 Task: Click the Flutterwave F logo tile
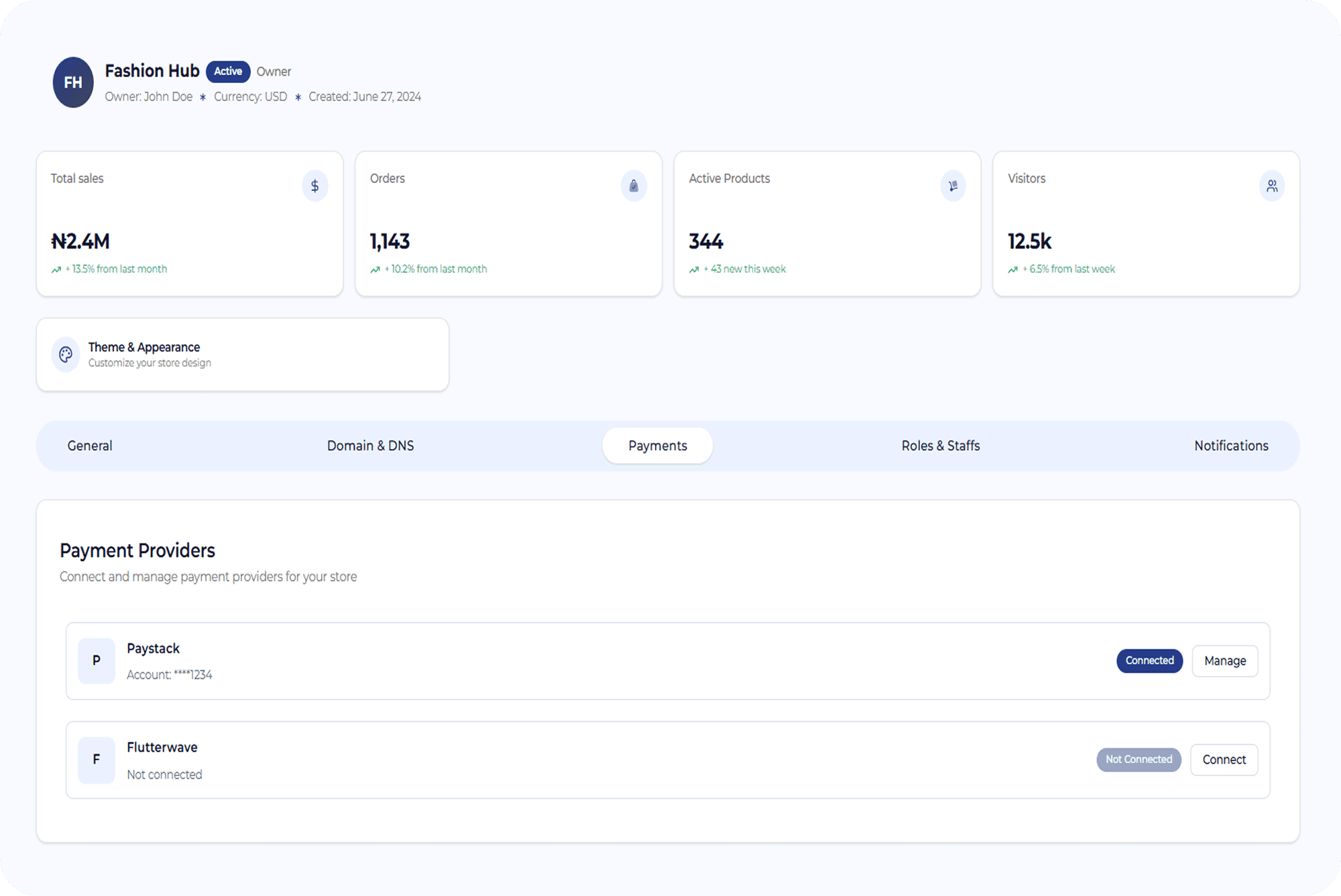(97, 760)
